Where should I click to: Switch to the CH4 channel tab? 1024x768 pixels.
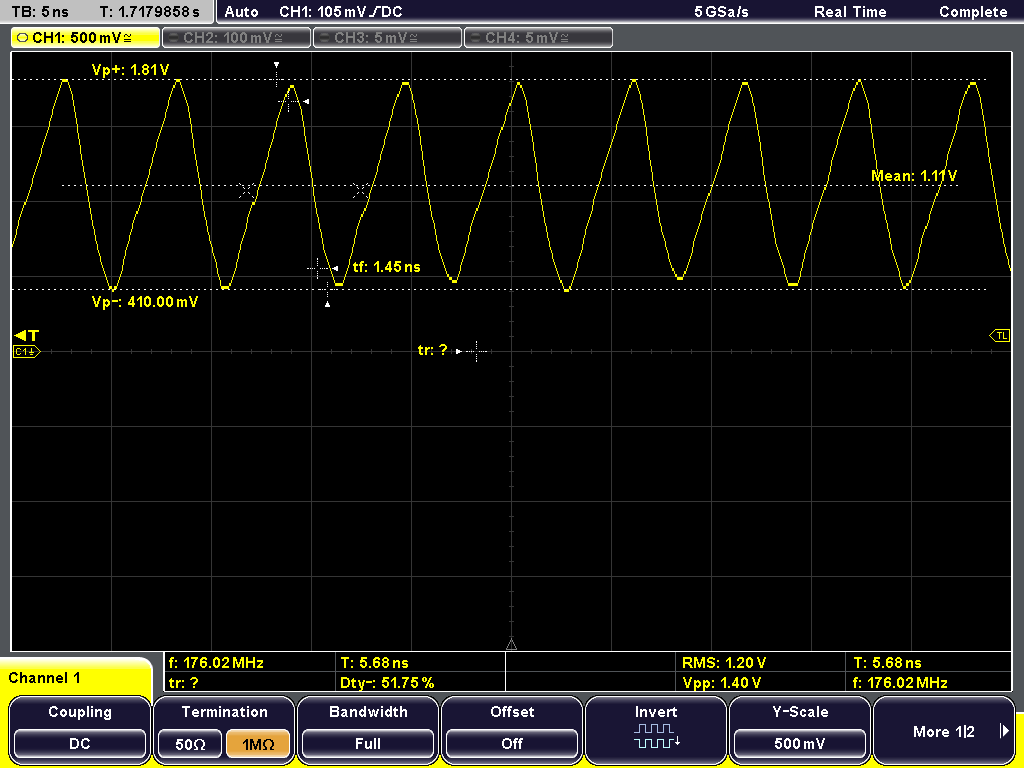[x=538, y=37]
